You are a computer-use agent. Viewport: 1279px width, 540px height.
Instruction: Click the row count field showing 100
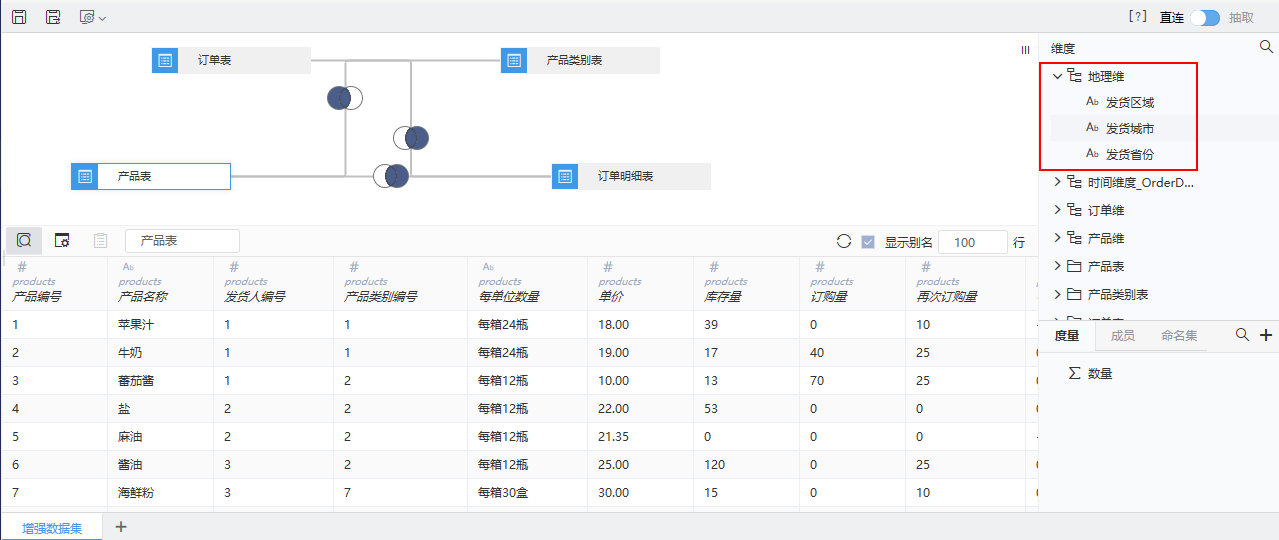973,242
